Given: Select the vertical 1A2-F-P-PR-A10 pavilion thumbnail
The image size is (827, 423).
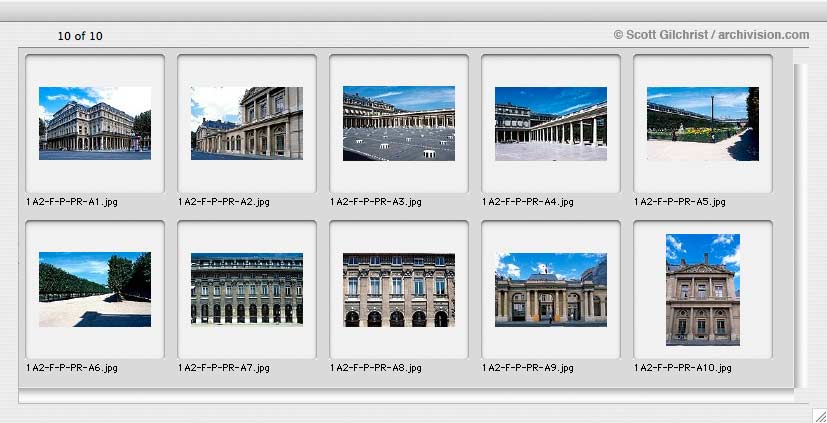Looking at the screenshot, I should (703, 290).
